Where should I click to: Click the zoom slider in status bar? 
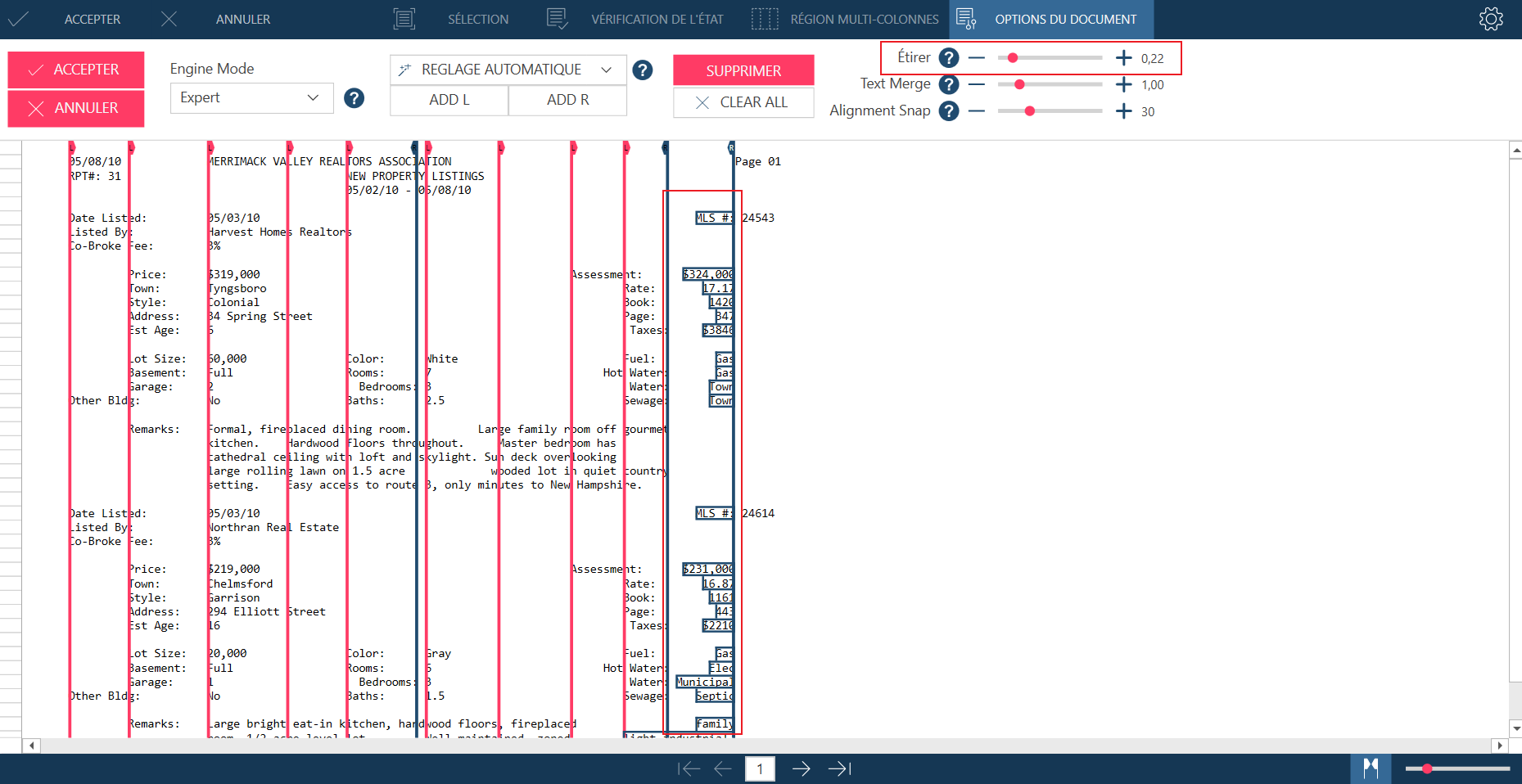1457,768
